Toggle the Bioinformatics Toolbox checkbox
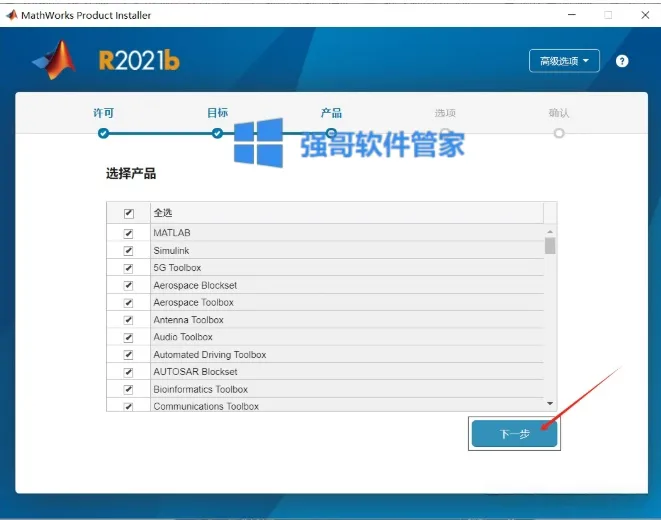Screen dimensions: 661x520 click(x=129, y=389)
